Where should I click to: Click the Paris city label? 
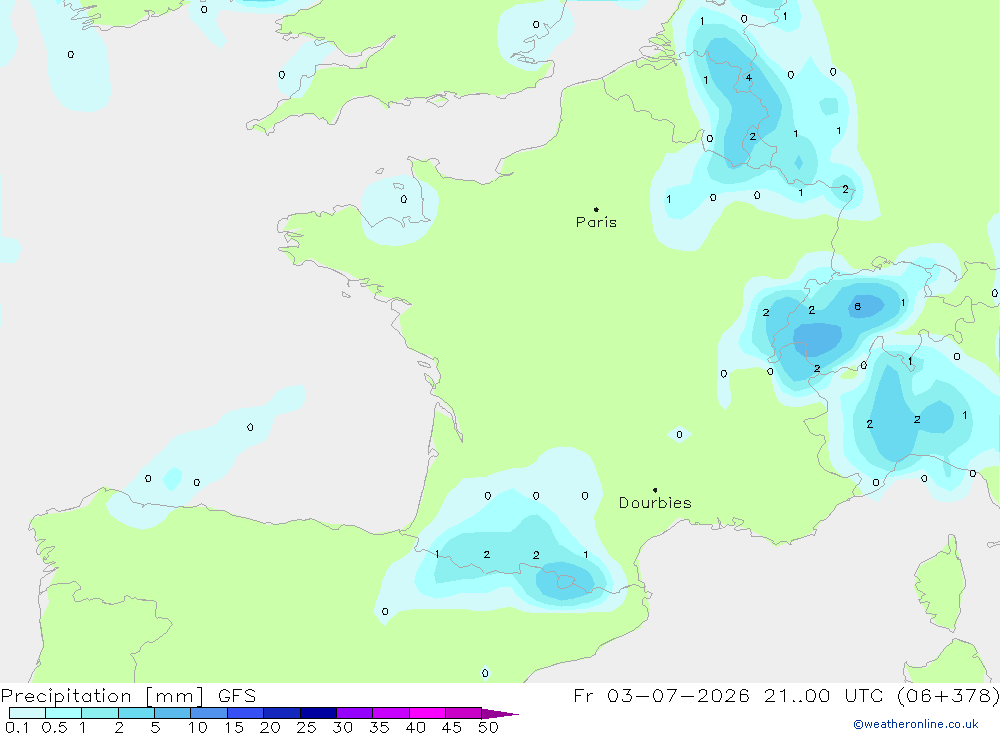596,222
